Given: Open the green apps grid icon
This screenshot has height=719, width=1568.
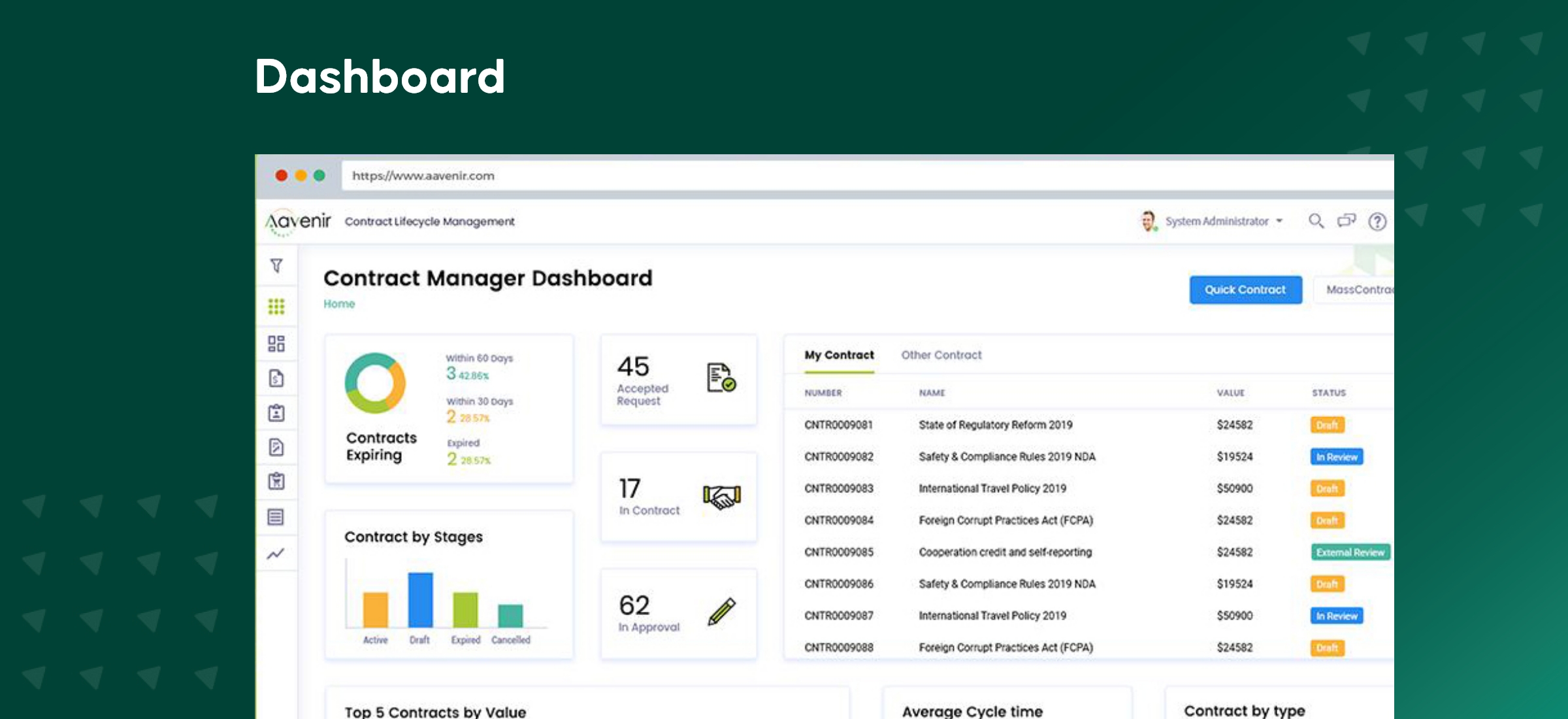Looking at the screenshot, I should pyautogui.click(x=276, y=306).
